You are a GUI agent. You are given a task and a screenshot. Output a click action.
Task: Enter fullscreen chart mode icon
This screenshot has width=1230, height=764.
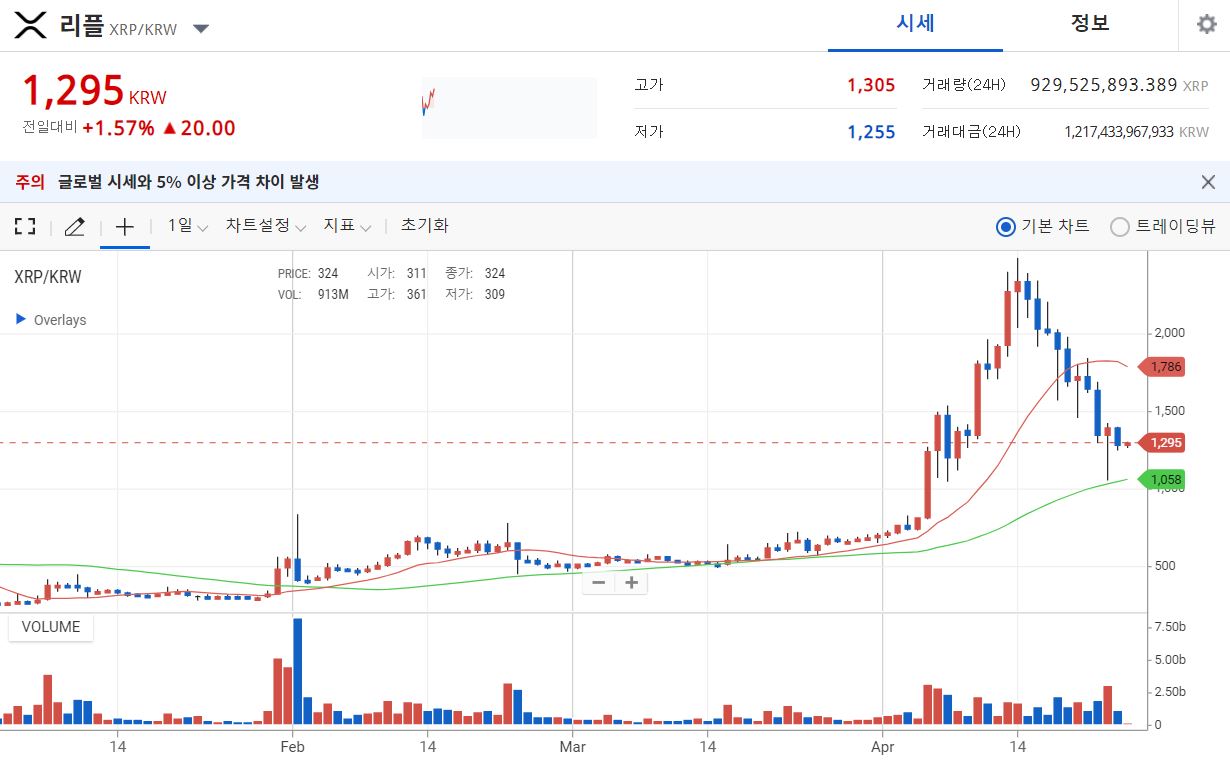25,227
